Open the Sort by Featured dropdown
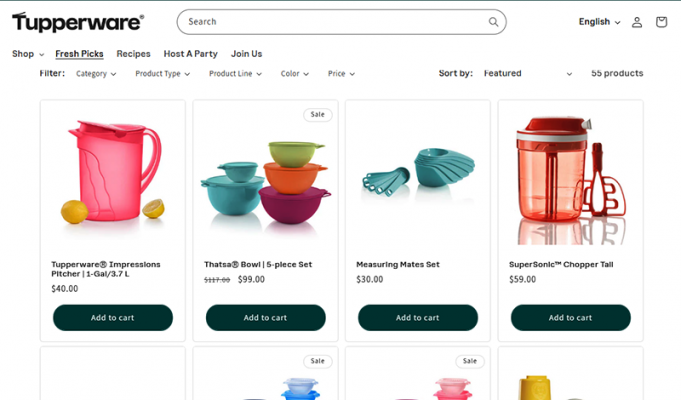681x400 pixels. coord(527,74)
